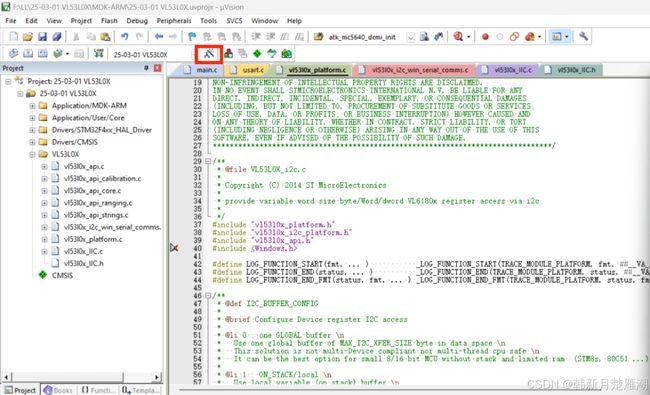The image size is (650, 395).
Task: Open Configuration wrench icon
Action: [x=583, y=36]
